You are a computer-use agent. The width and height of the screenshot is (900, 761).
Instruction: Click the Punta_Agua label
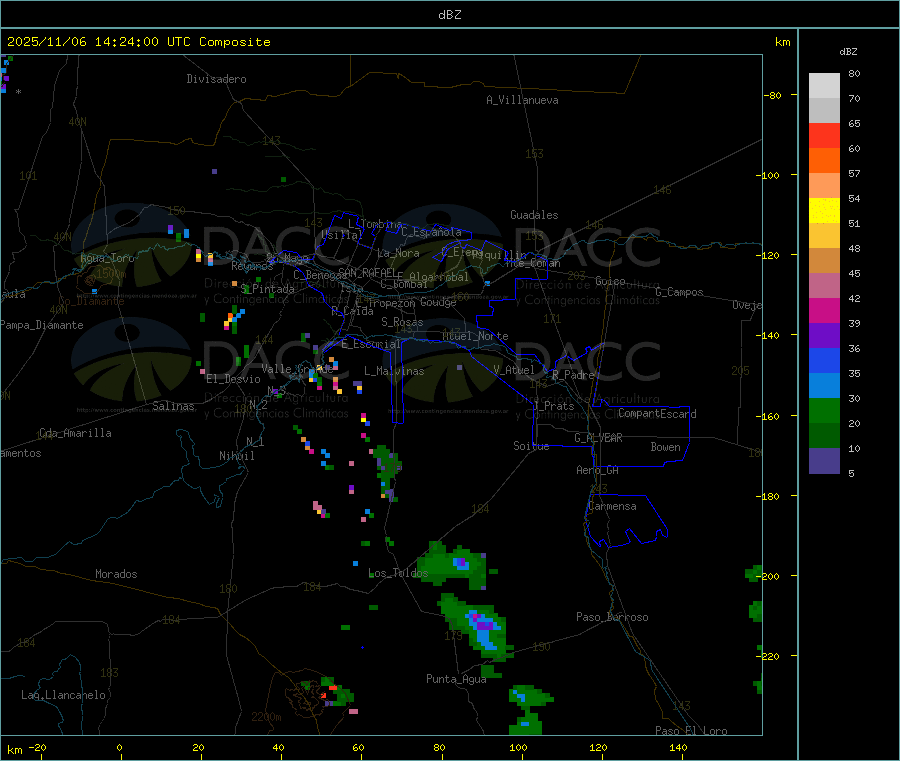pos(456,679)
